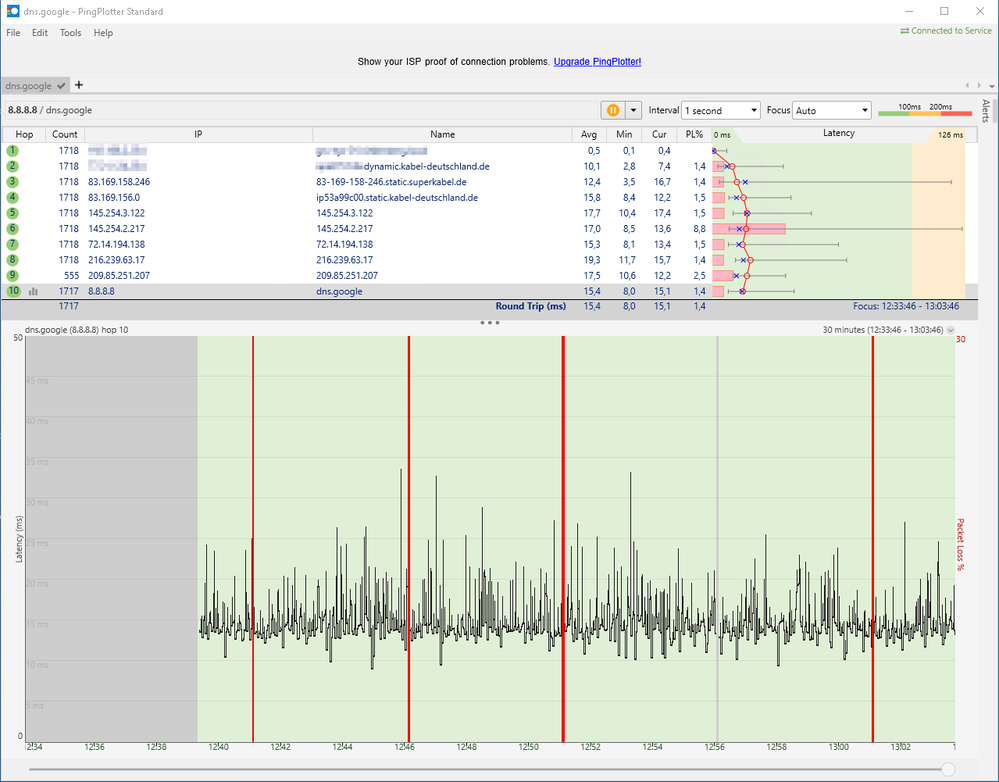Image resolution: width=999 pixels, height=782 pixels.
Task: Select hop 9's green number badge
Action: (11, 275)
